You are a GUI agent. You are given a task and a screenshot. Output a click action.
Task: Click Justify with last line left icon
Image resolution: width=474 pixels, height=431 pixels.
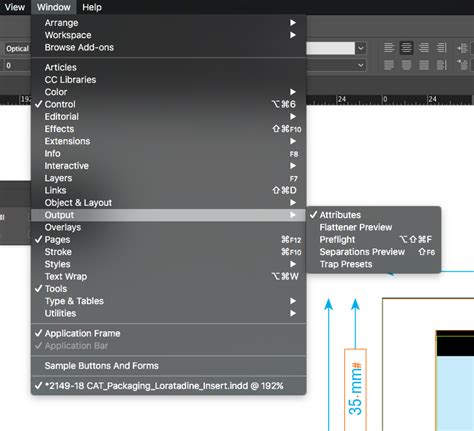coord(389,65)
